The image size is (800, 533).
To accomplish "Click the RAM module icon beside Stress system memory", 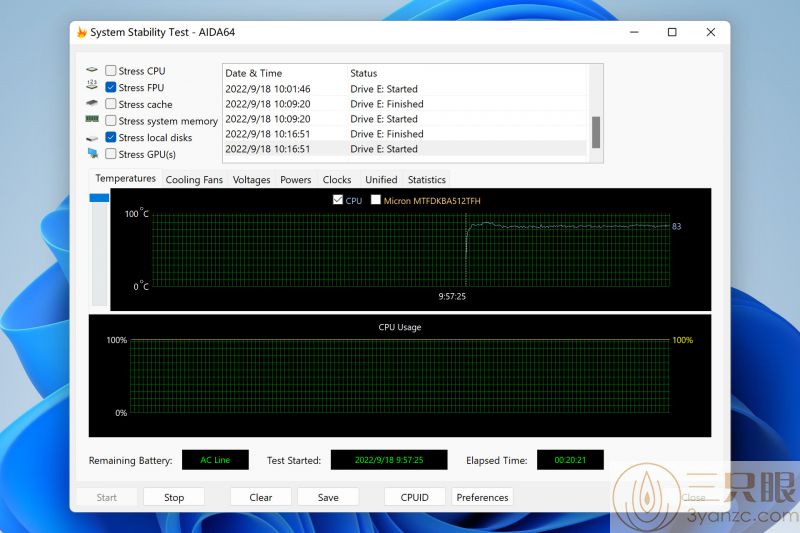I will pos(92,119).
